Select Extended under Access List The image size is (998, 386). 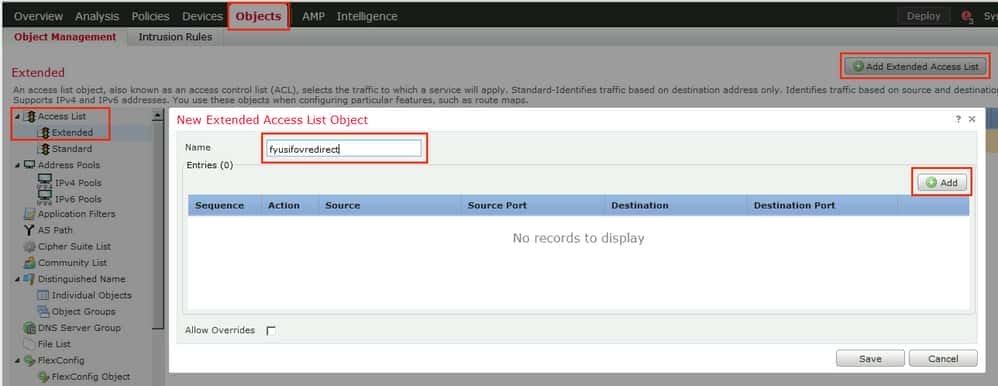click(73, 132)
